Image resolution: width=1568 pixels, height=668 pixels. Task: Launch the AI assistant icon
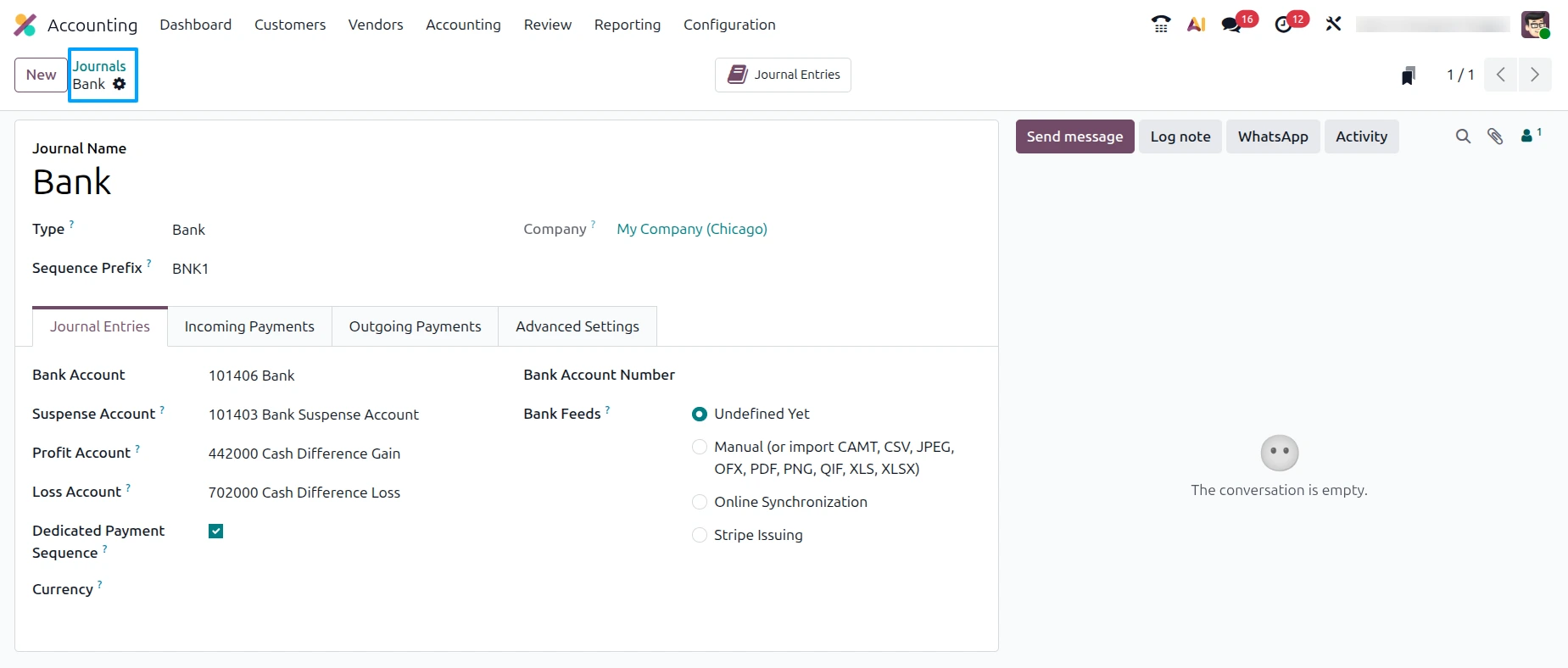point(1197,25)
